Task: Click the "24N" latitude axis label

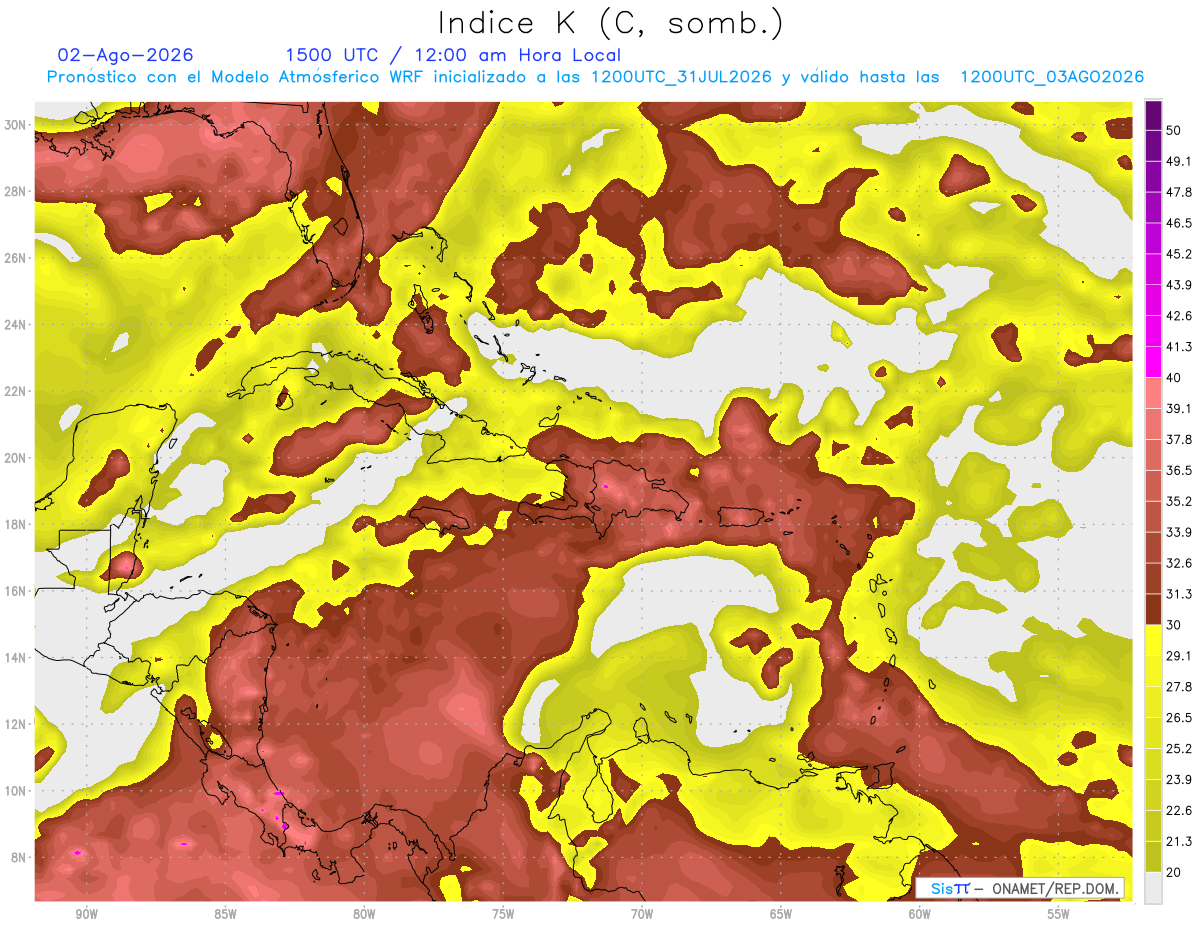Action: pos(16,325)
